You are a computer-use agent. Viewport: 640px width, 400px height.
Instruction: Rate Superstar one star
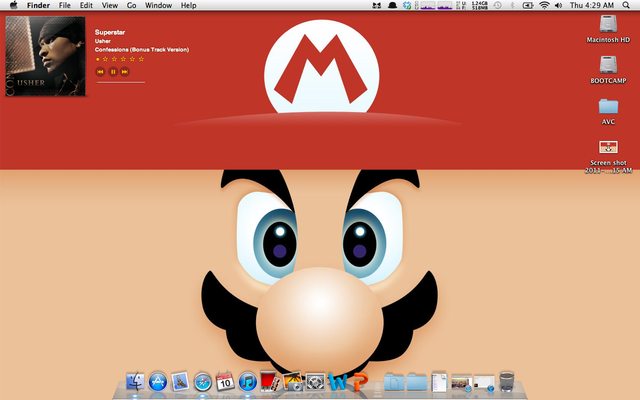click(x=105, y=59)
